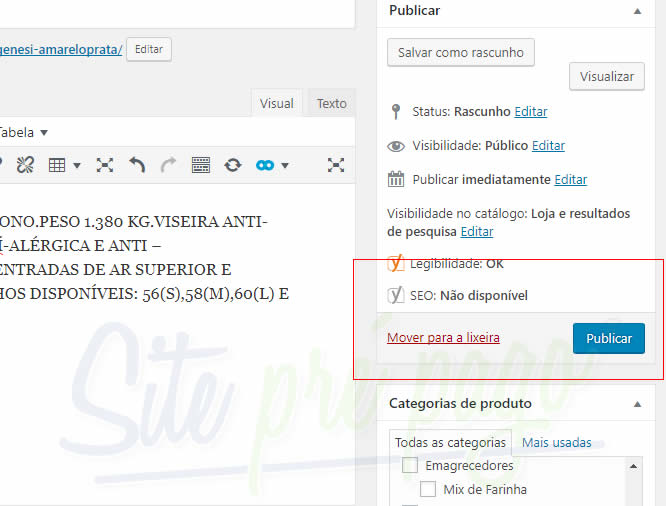The width and height of the screenshot is (666, 506).
Task: Click the circular refresh arrows icon
Action: [232, 165]
